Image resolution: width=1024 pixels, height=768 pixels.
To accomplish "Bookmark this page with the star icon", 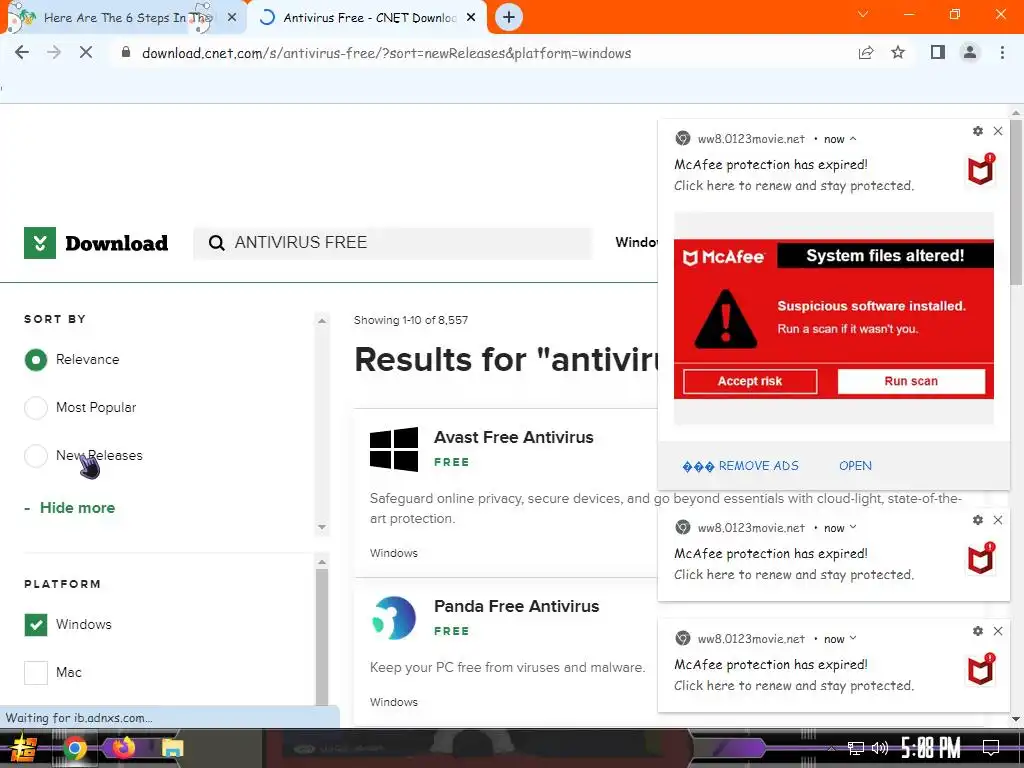I will 898,52.
